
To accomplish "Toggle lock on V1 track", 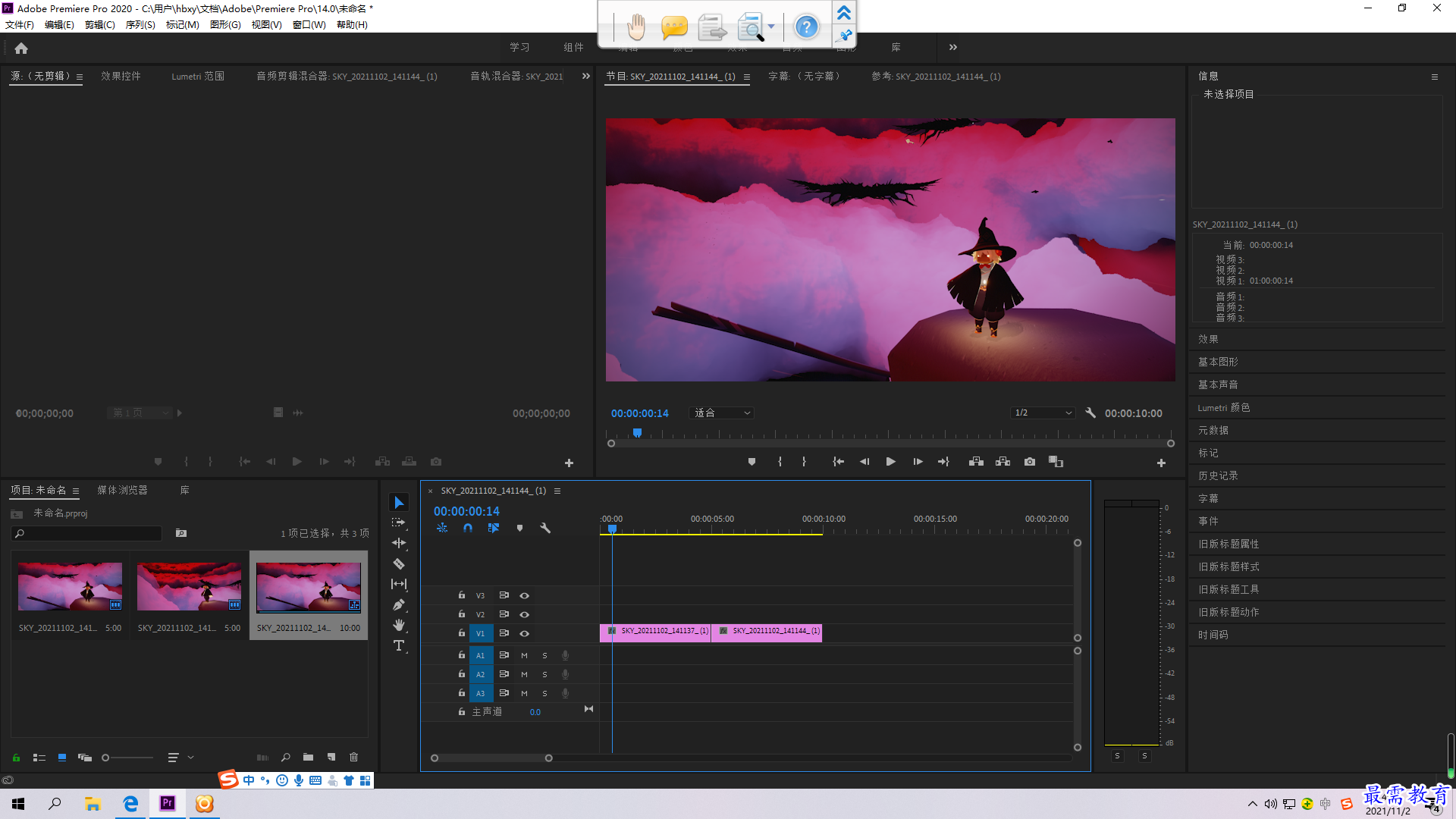I will (461, 633).
